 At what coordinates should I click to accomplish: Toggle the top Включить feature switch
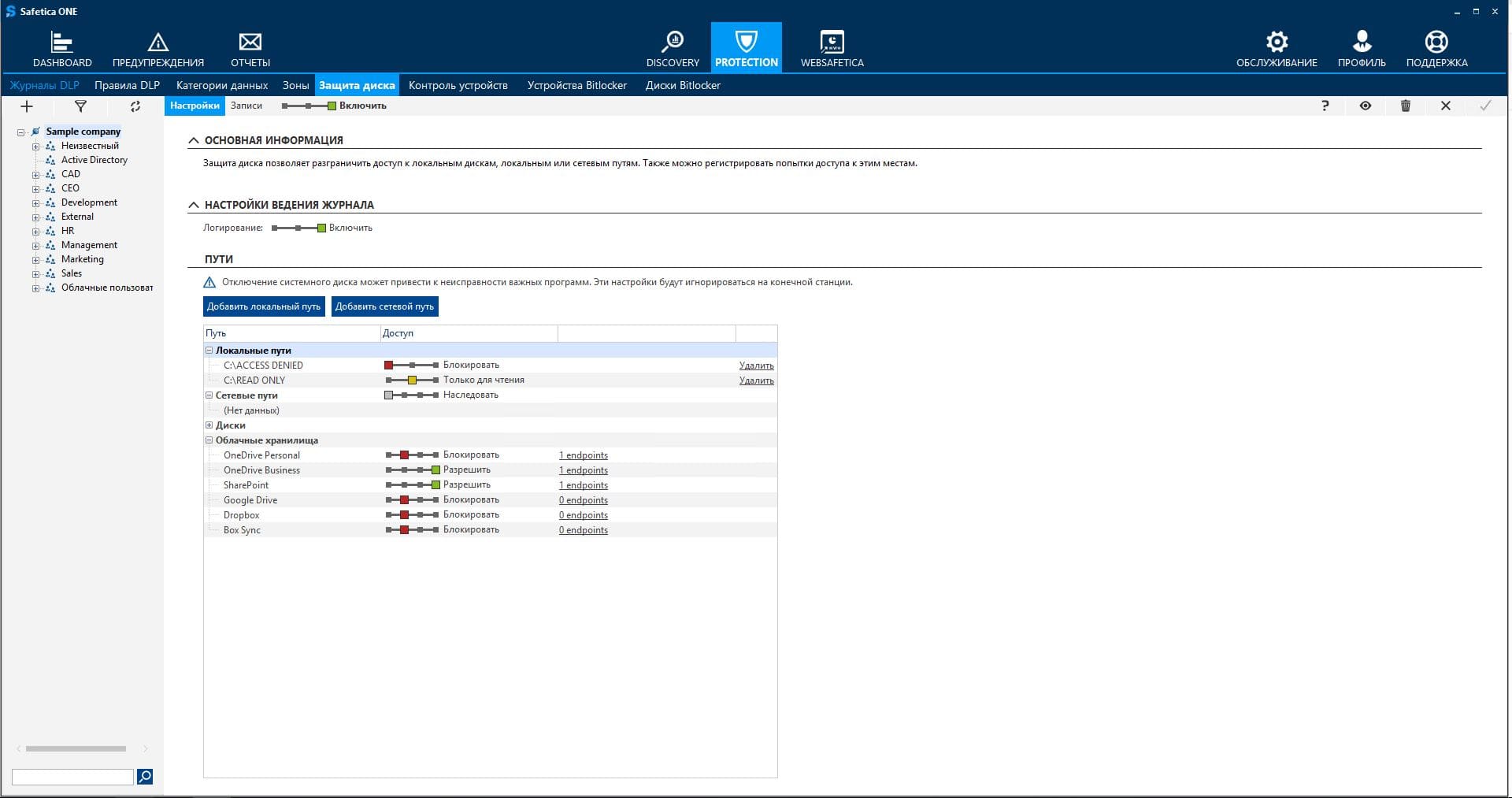click(309, 106)
